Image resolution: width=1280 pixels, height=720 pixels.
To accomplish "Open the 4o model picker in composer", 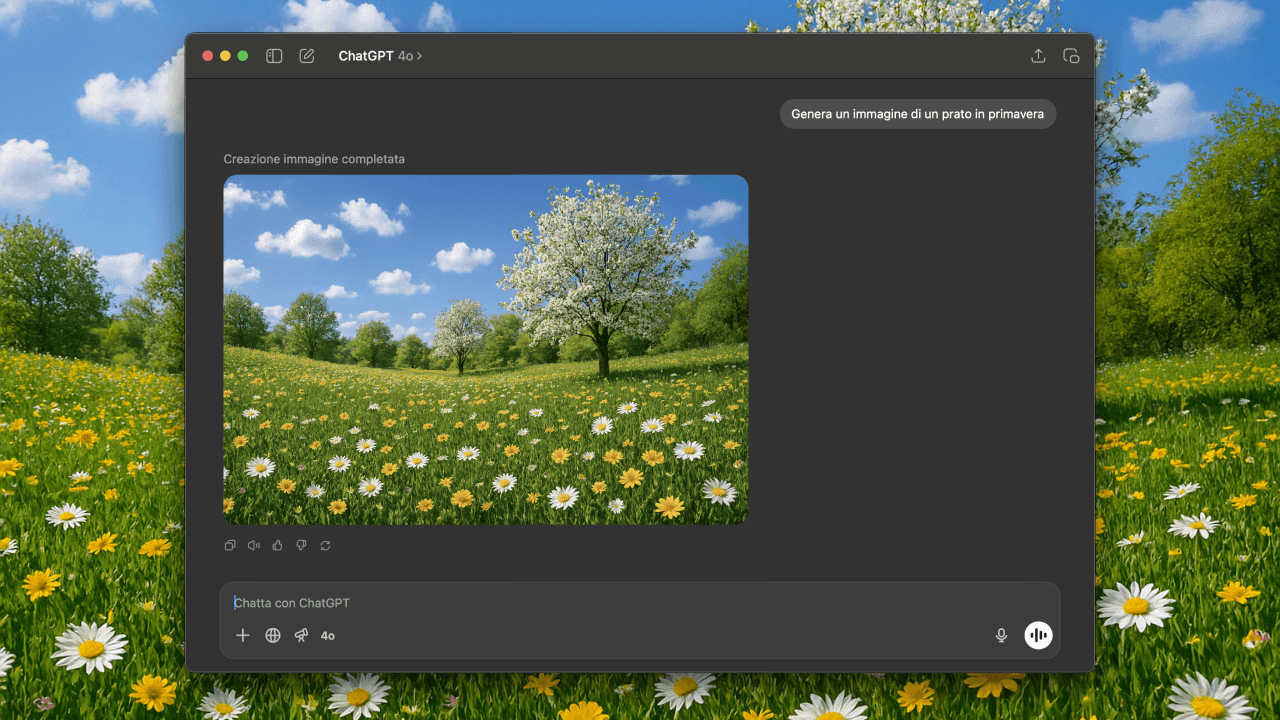I will (x=328, y=635).
